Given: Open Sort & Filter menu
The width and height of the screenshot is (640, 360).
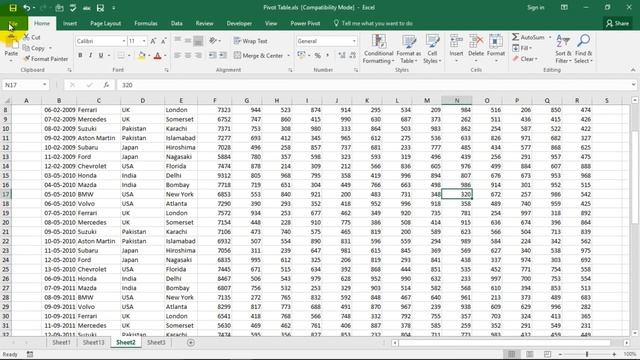Looking at the screenshot, I should point(563,49).
